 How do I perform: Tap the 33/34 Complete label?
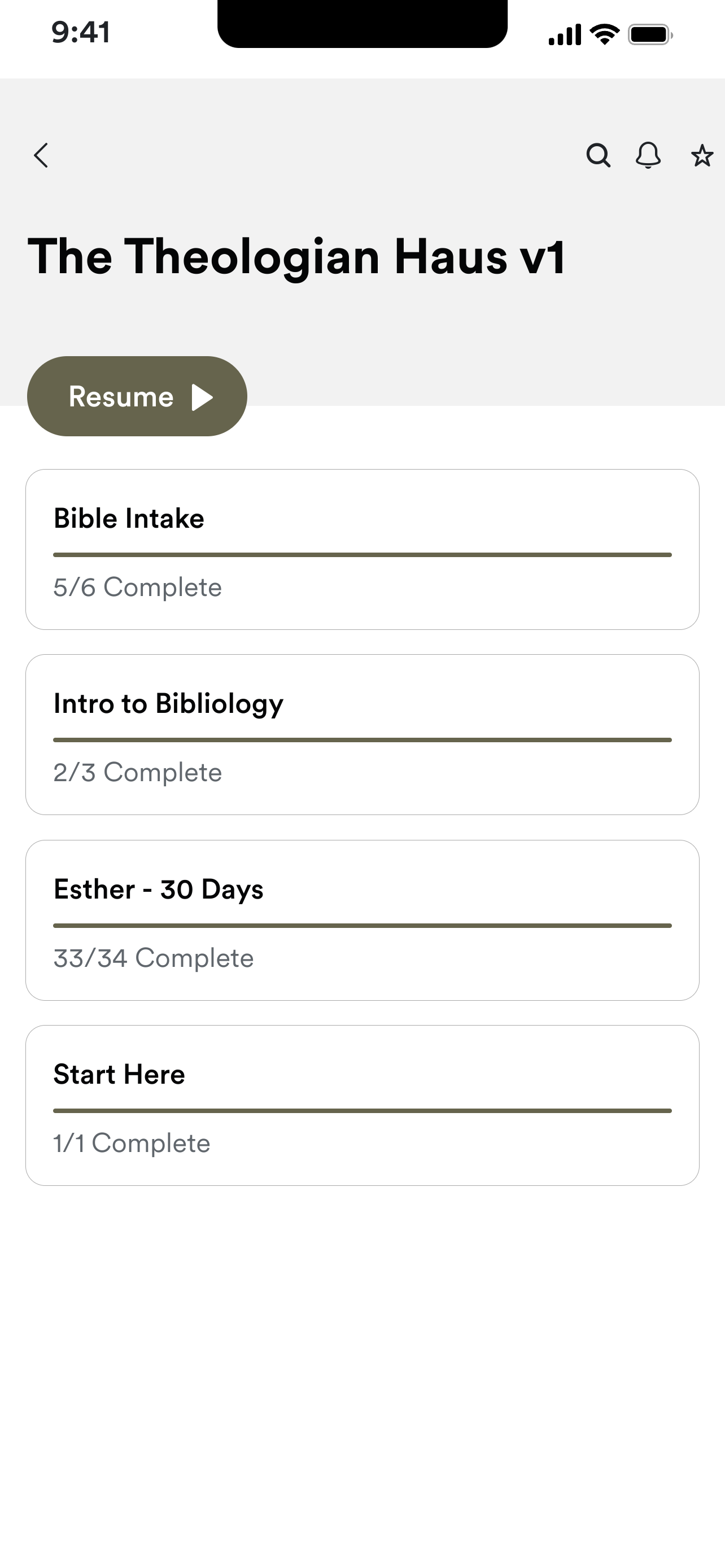[154, 959]
